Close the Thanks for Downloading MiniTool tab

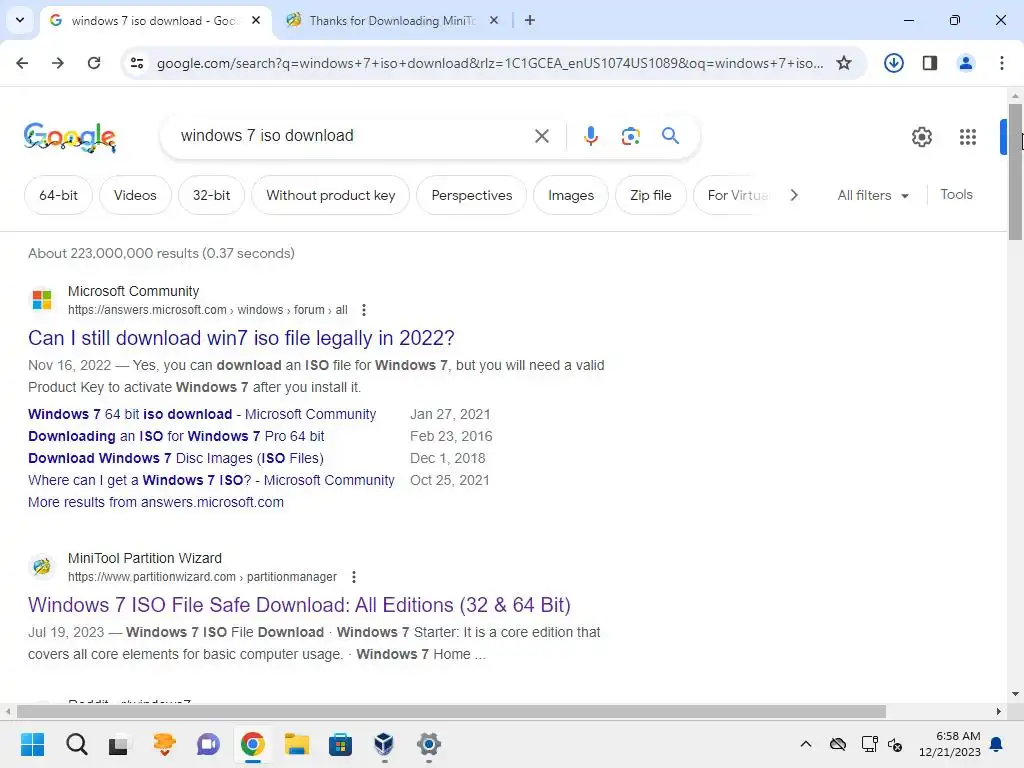tap(494, 20)
